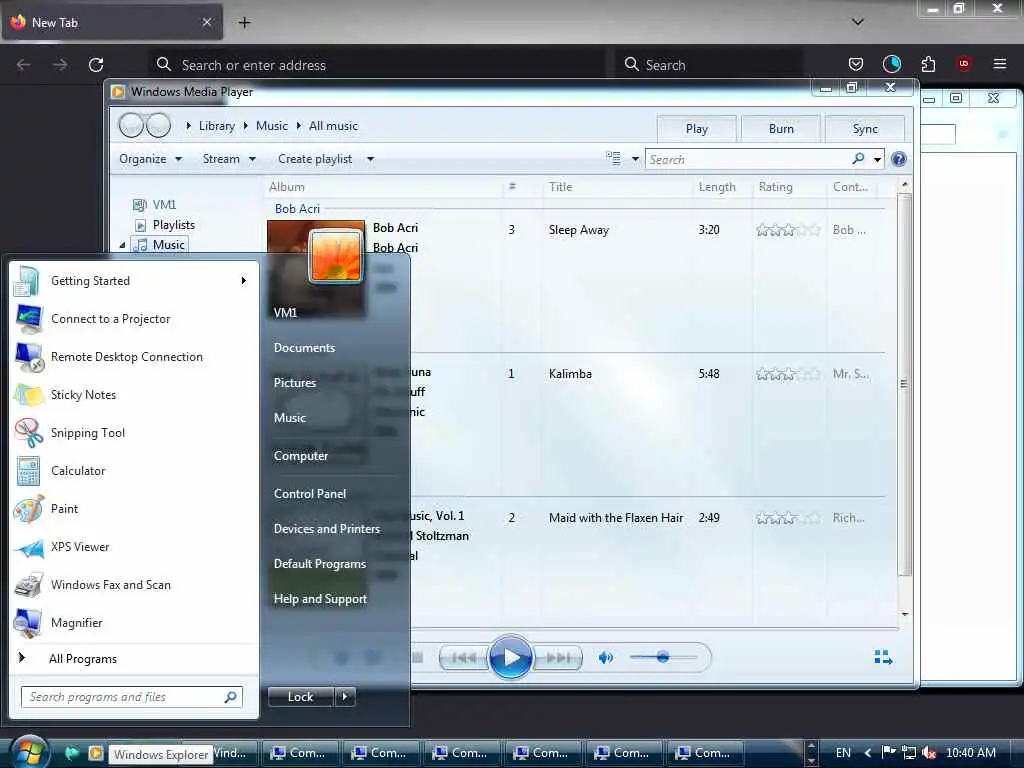
Task: Open Windows Media Player taskbar icon
Action: [95, 753]
